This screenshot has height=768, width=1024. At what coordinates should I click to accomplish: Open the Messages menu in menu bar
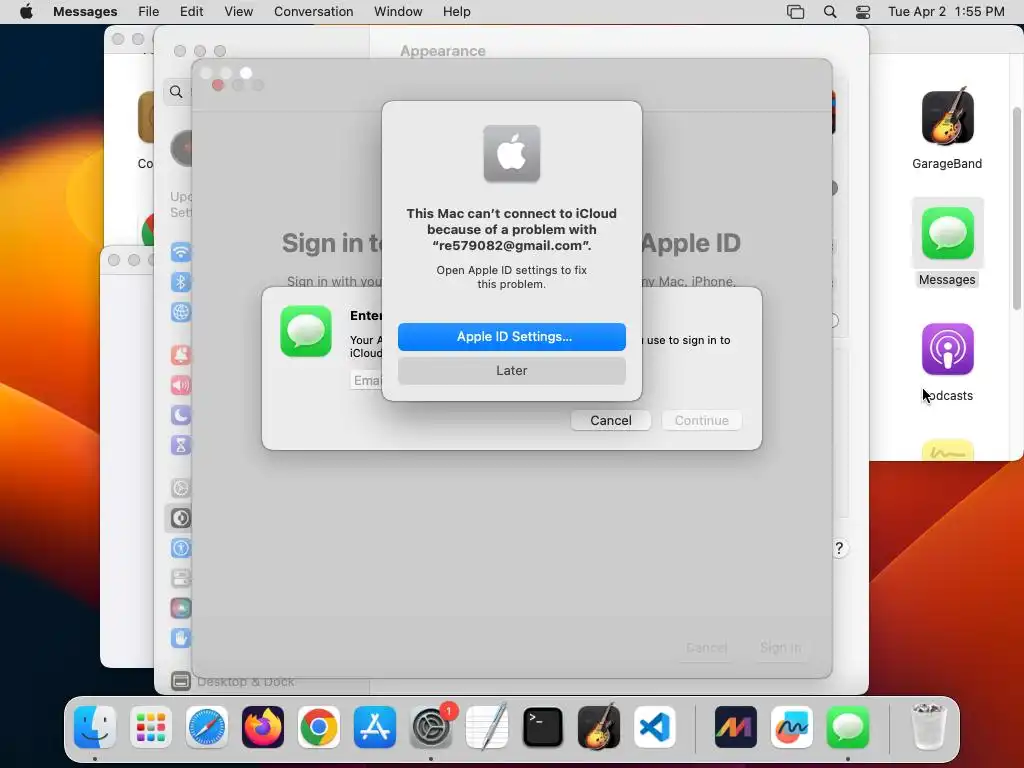click(85, 12)
